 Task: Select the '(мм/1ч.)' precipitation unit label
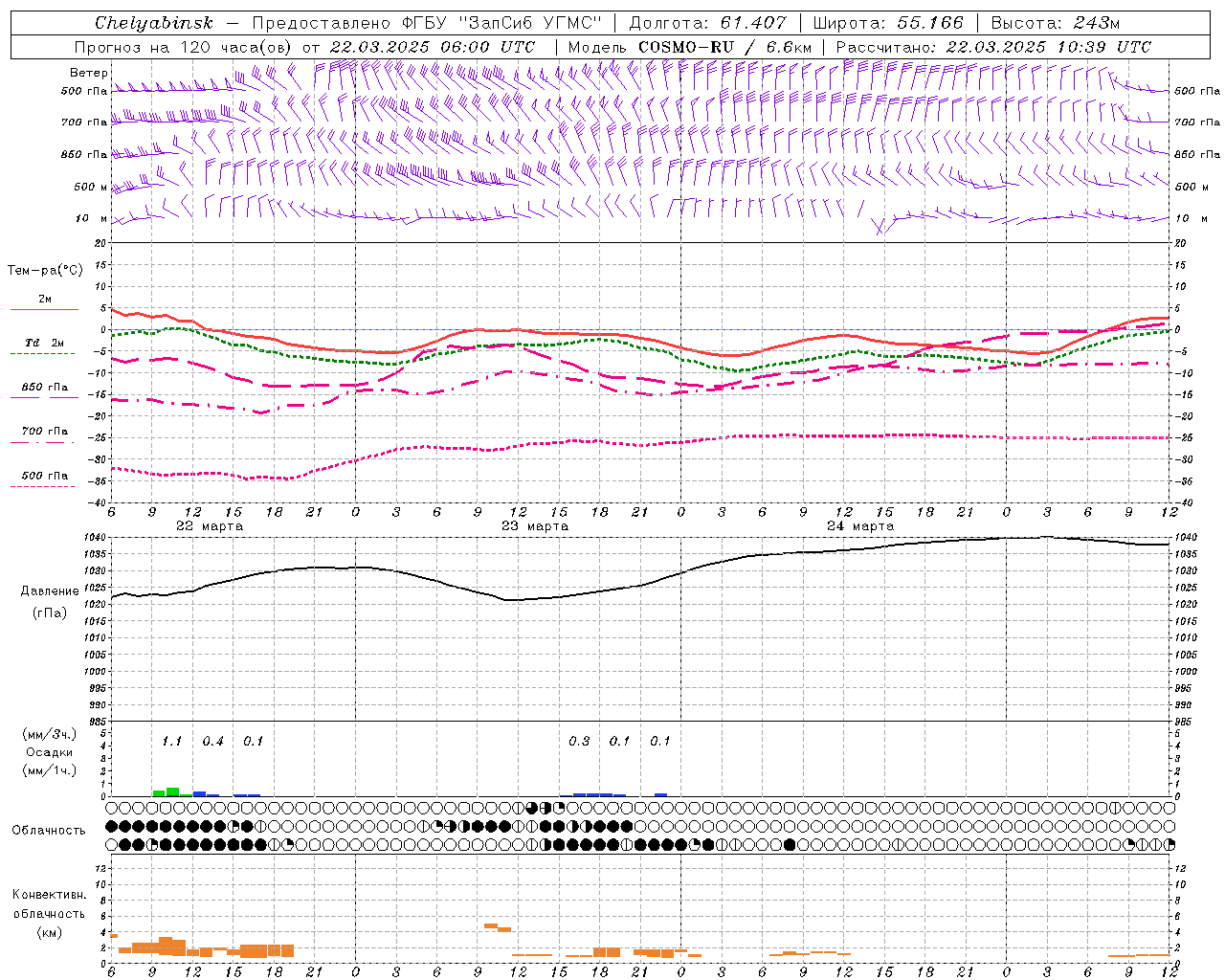50,770
